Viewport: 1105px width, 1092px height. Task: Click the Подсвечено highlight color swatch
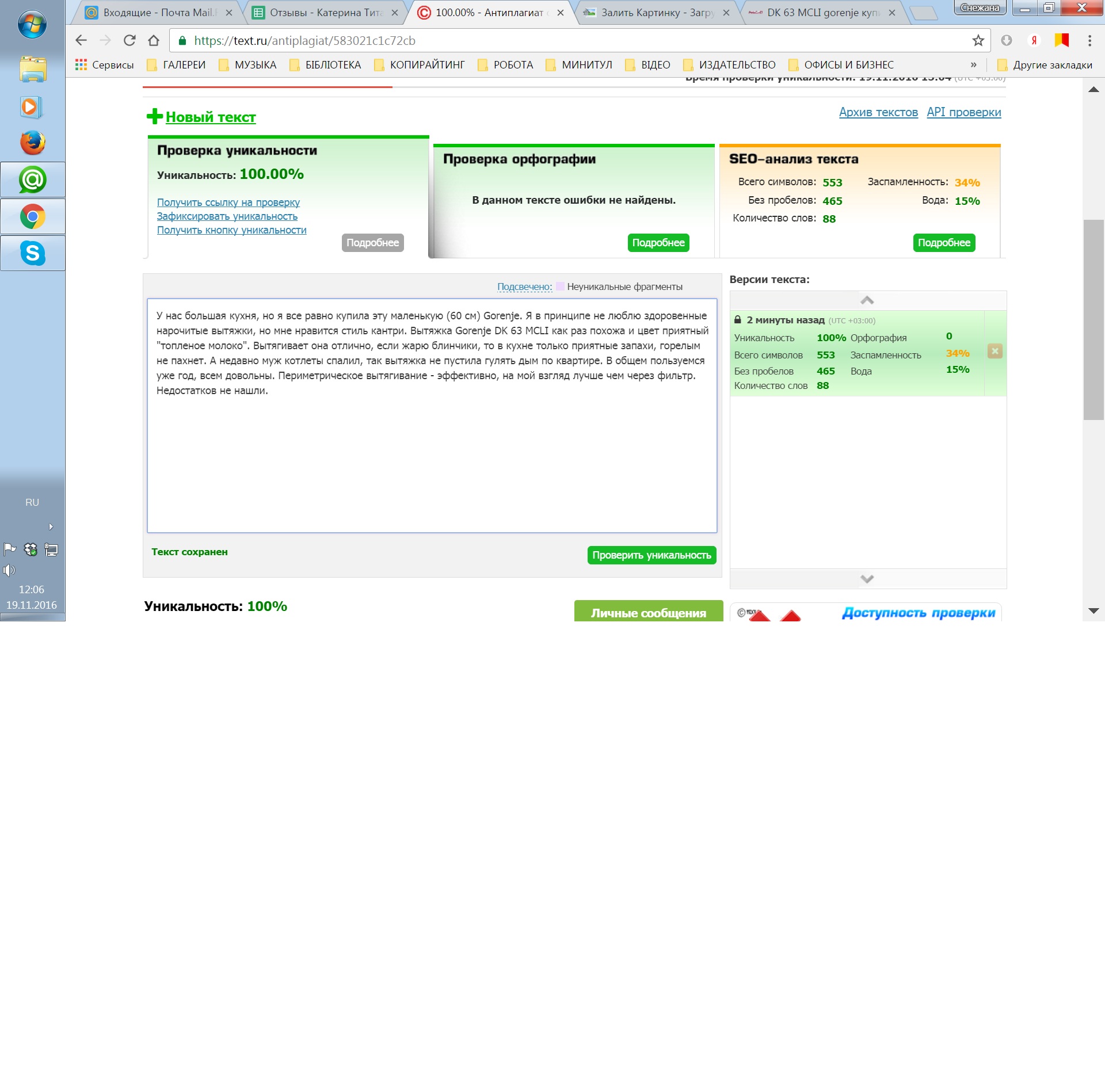[559, 287]
